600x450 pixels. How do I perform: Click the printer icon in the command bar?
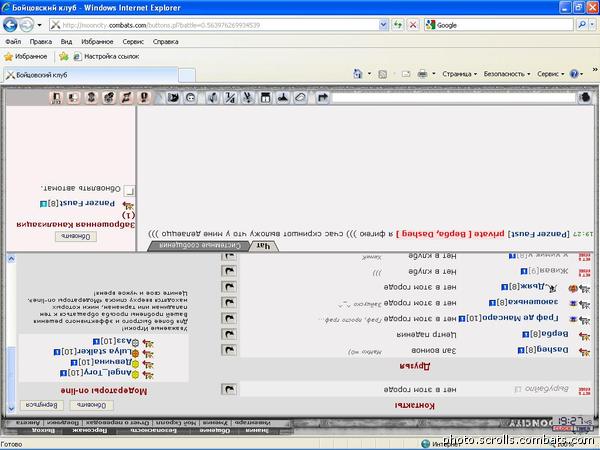point(422,74)
